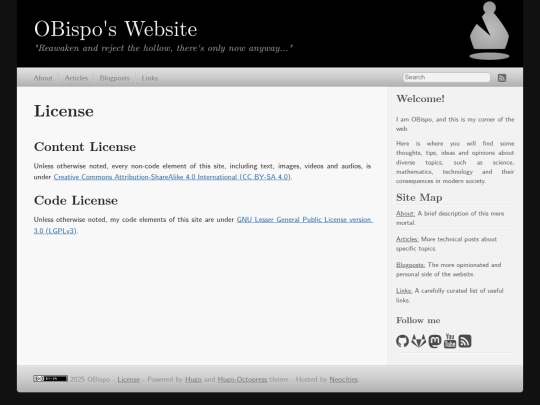540x405 pixels.
Task: Open the Articles navigation item
Action: (76, 78)
